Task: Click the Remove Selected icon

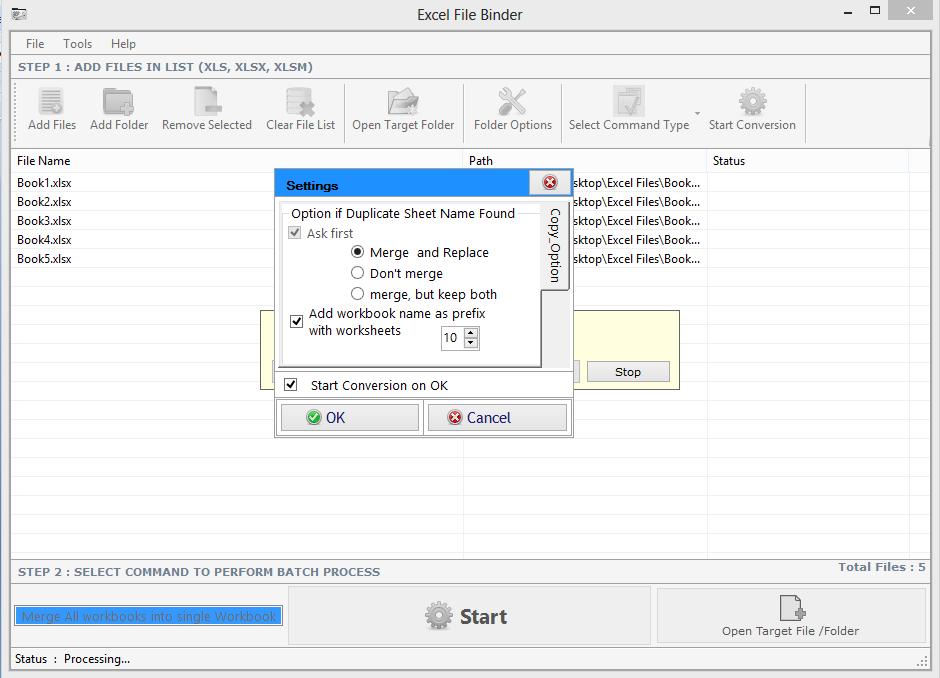Action: (x=207, y=101)
